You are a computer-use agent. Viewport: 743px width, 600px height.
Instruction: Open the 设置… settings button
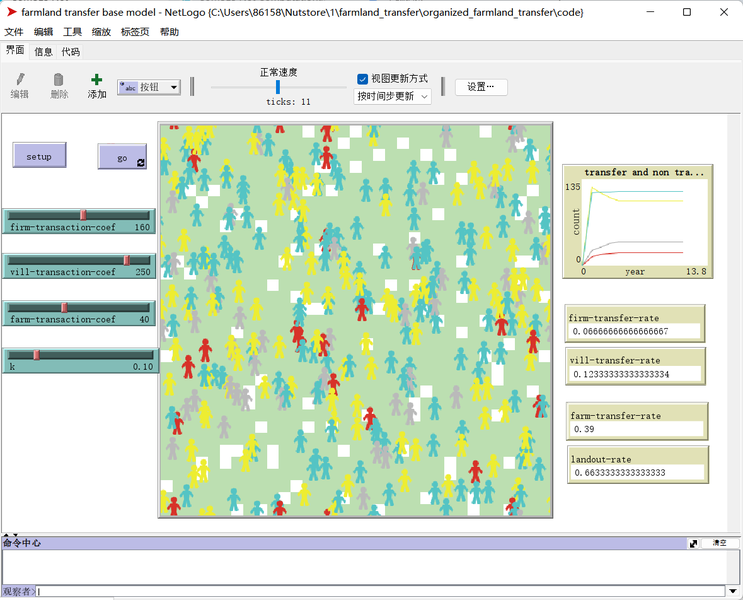pyautogui.click(x=481, y=87)
